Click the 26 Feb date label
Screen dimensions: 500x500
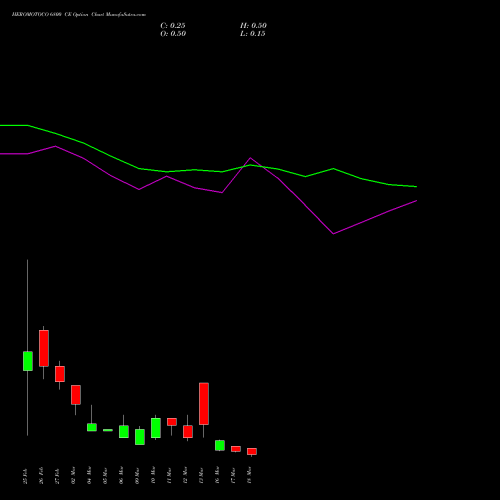pos(42,476)
